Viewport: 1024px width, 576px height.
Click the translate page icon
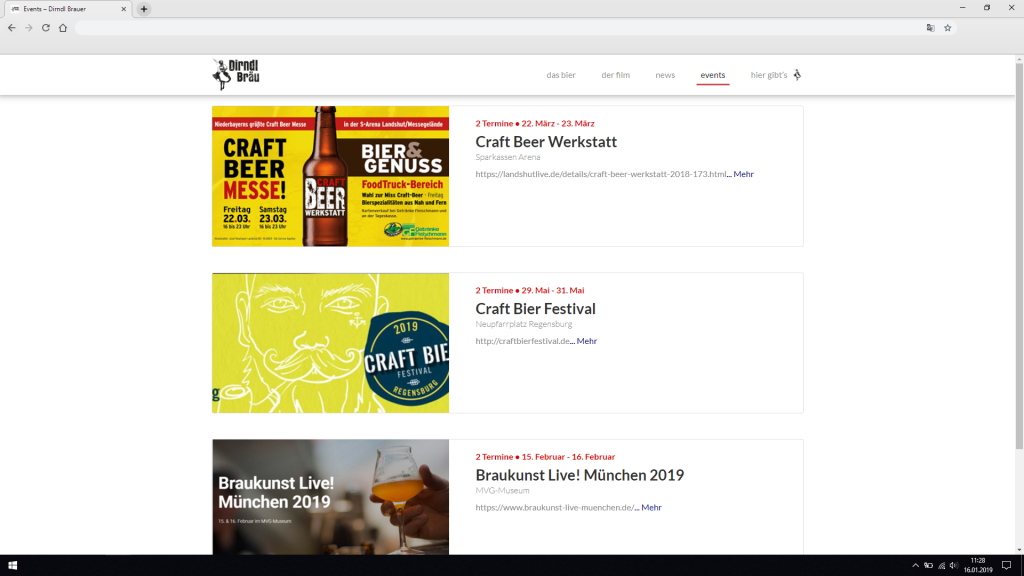pyautogui.click(x=931, y=28)
